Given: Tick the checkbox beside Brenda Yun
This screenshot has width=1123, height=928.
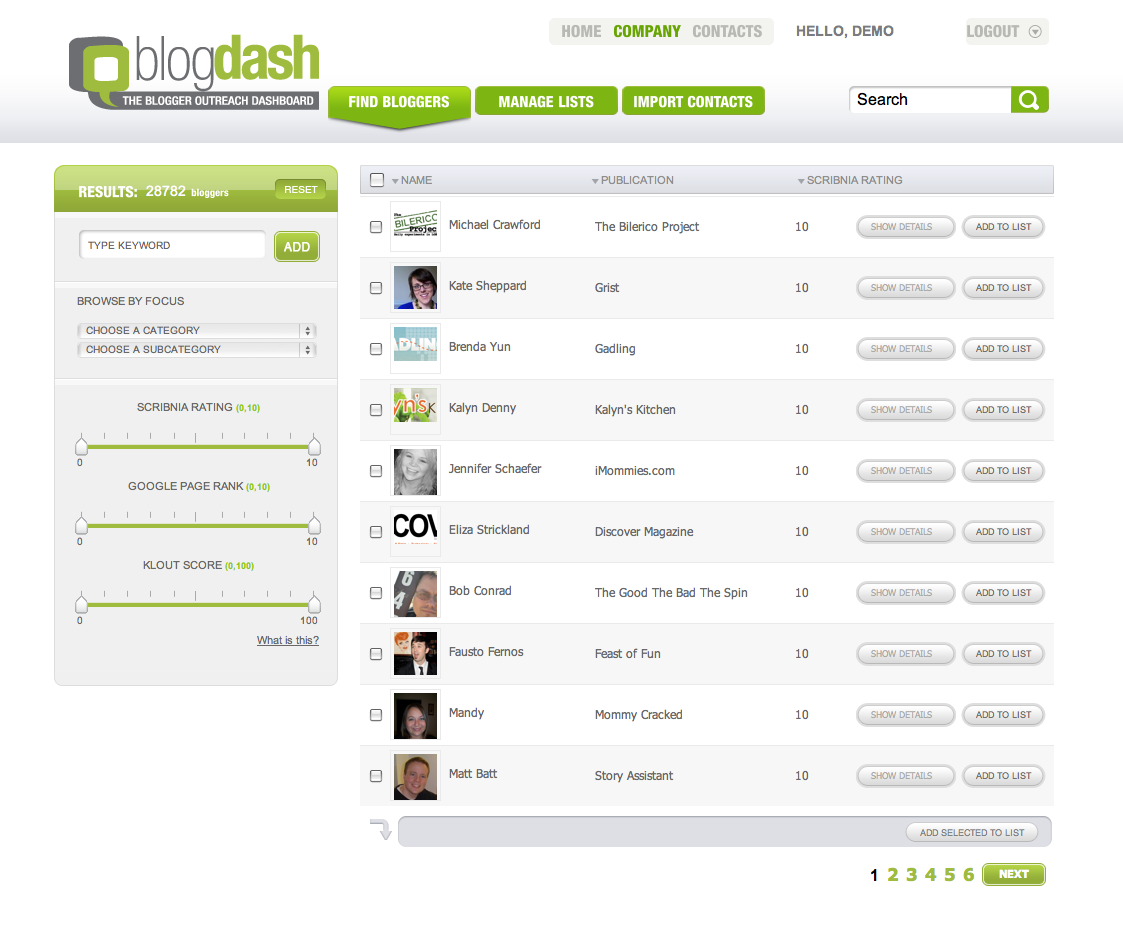Looking at the screenshot, I should click(x=376, y=349).
